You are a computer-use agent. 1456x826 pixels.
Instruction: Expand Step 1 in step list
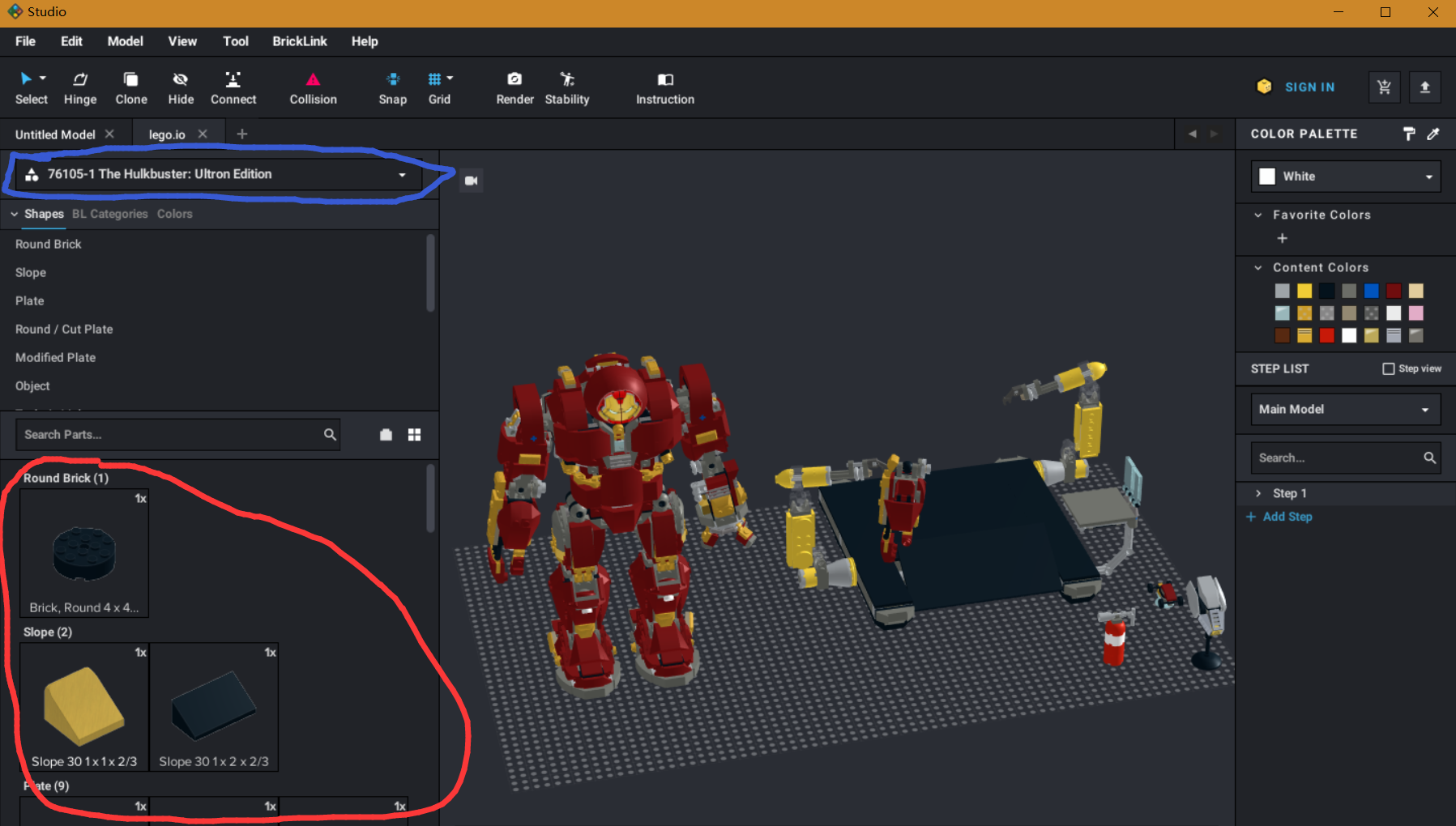pos(1258,493)
